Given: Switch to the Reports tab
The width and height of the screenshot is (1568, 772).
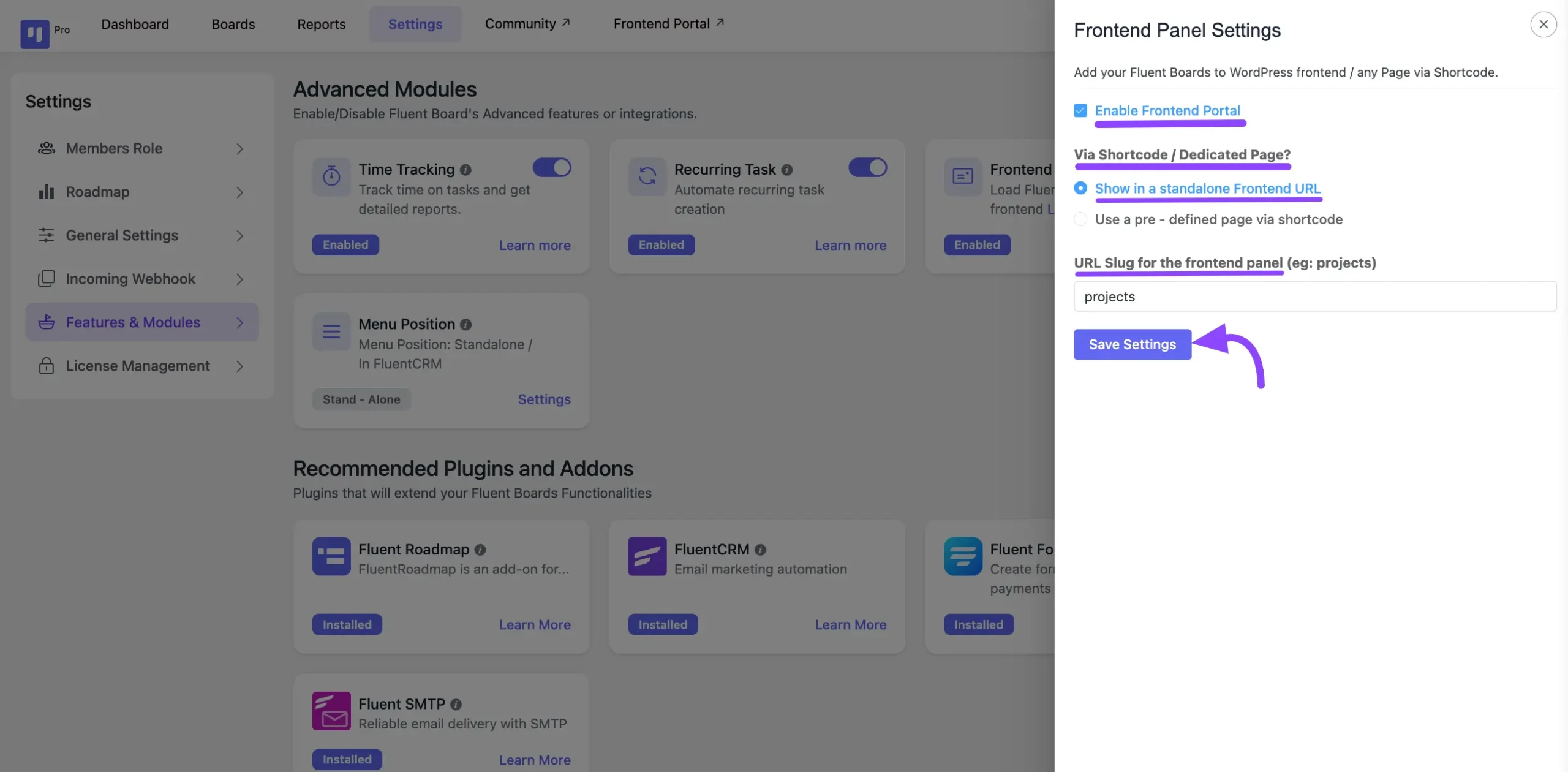Looking at the screenshot, I should (x=321, y=24).
